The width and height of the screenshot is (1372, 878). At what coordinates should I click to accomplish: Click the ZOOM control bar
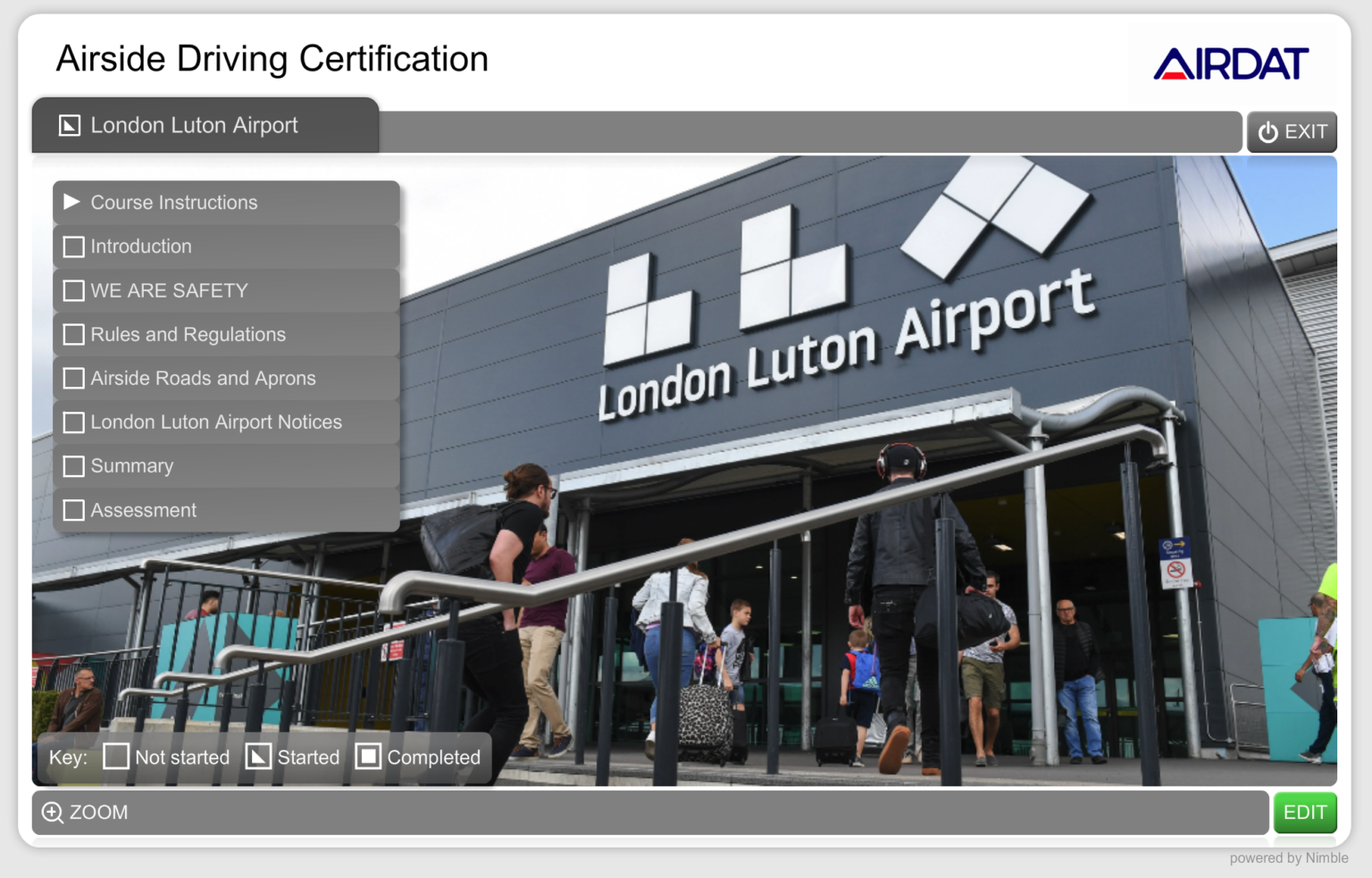coord(625,813)
